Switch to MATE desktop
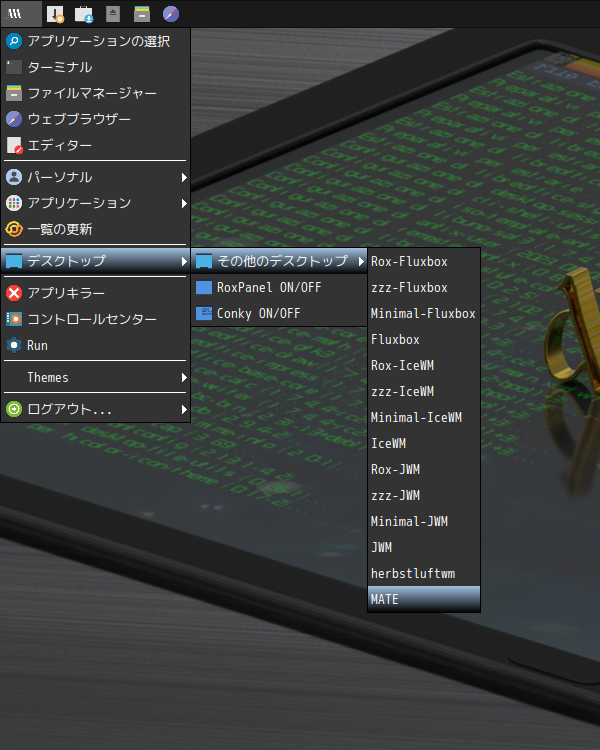Viewport: 600px width, 750px height. (x=424, y=599)
